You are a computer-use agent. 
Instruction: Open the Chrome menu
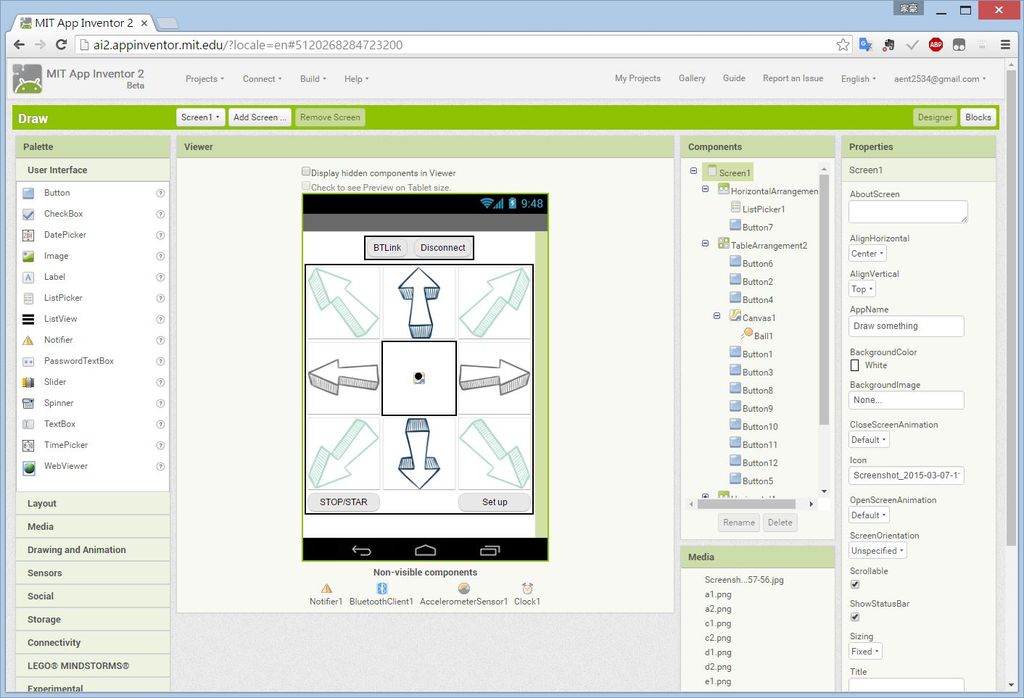pyautogui.click(x=1005, y=44)
